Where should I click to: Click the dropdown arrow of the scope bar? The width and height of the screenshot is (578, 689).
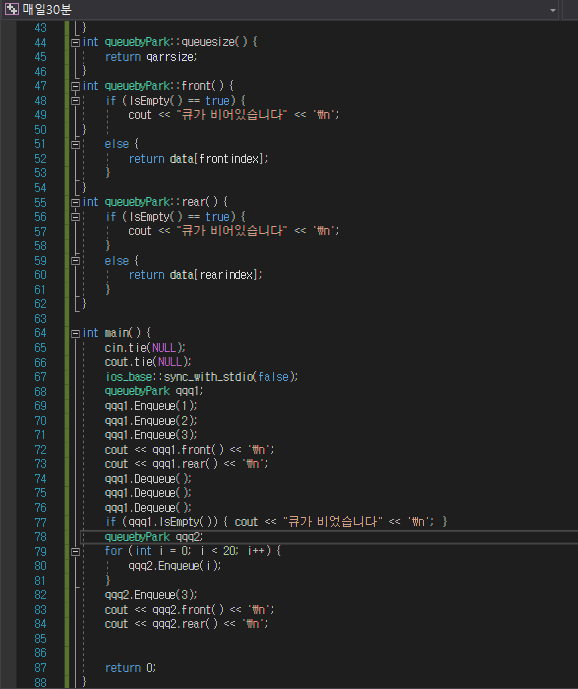coord(553,10)
